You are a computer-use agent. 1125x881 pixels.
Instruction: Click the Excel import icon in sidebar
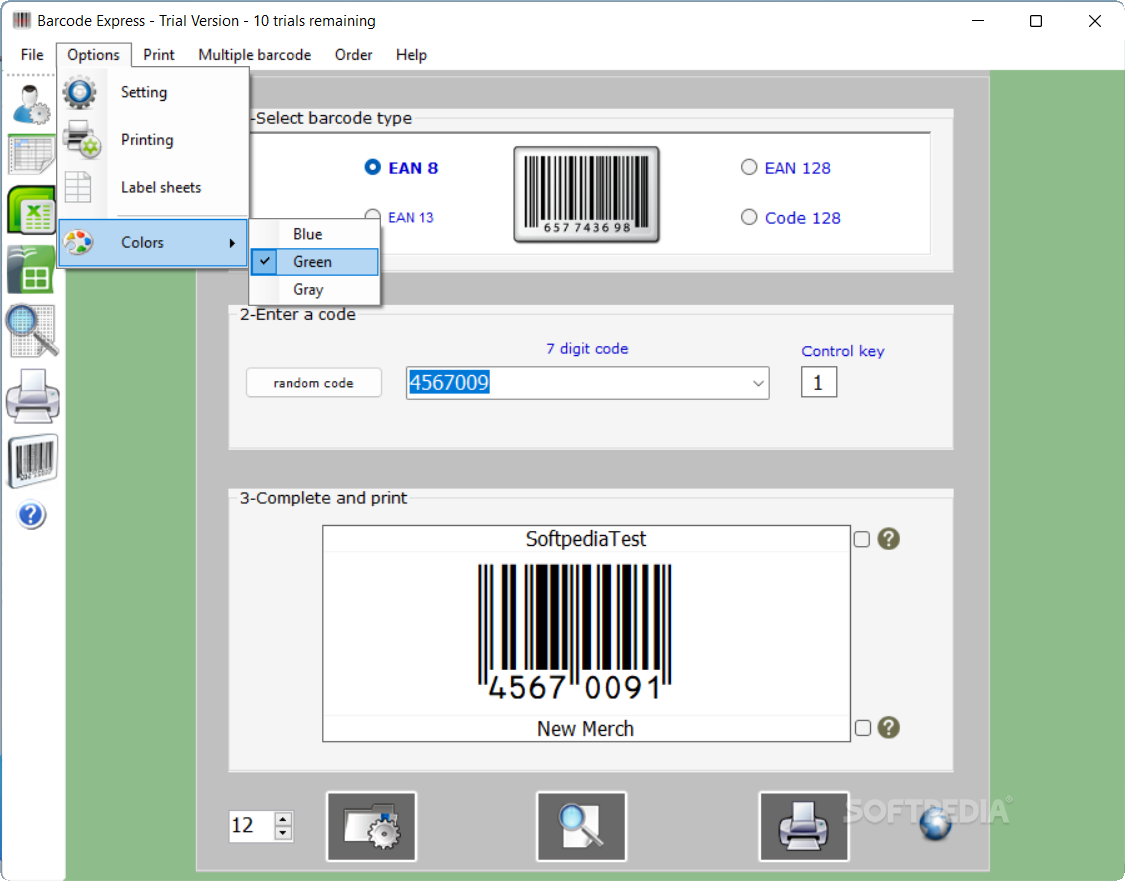[x=32, y=210]
